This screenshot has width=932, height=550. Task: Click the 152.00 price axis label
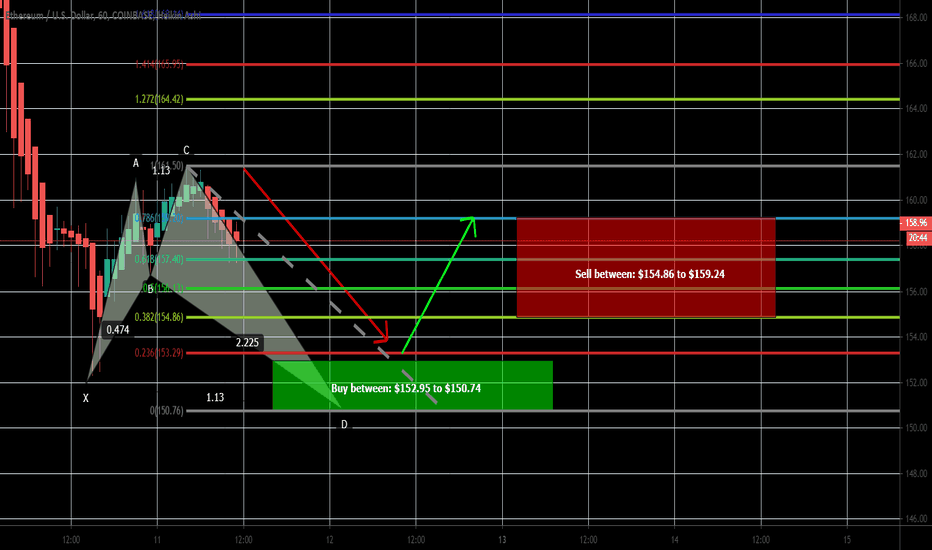pos(916,382)
